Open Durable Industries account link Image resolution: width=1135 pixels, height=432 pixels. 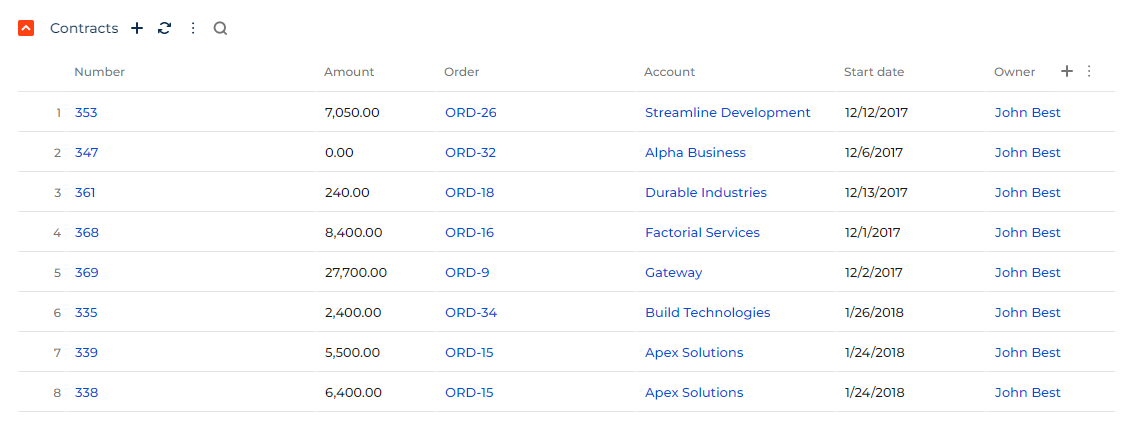point(706,192)
